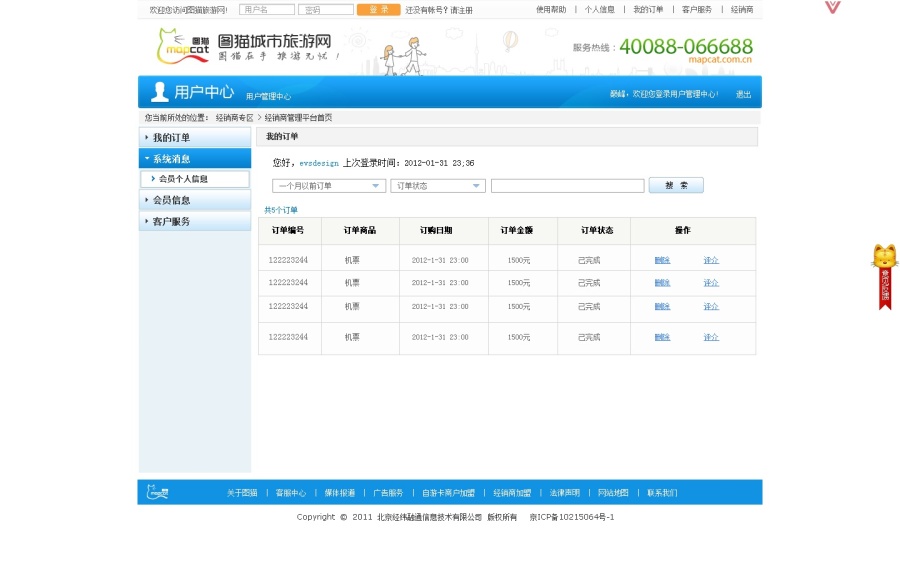
Task: Click the 我的订单 content panel heading
Action: (282, 137)
